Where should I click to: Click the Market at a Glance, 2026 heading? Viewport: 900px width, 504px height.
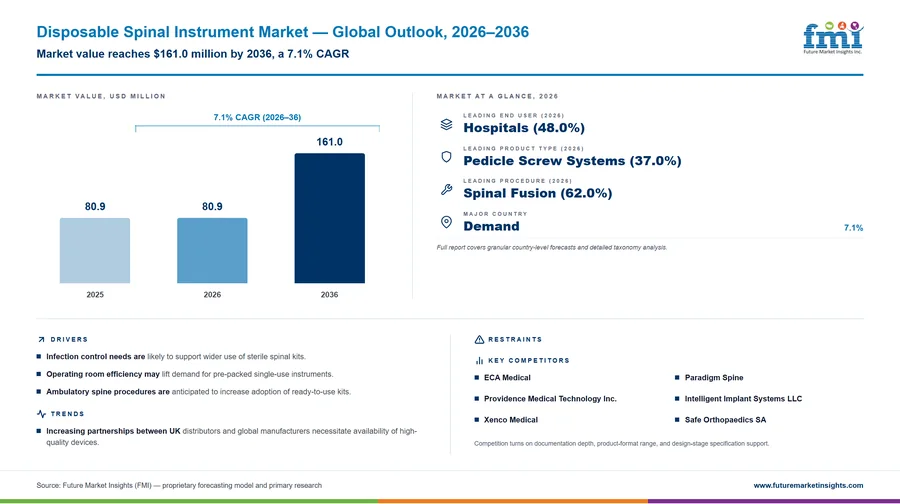[497, 96]
